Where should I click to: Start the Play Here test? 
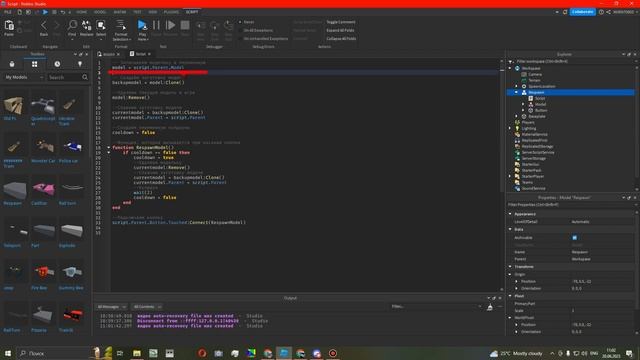click(x=142, y=30)
